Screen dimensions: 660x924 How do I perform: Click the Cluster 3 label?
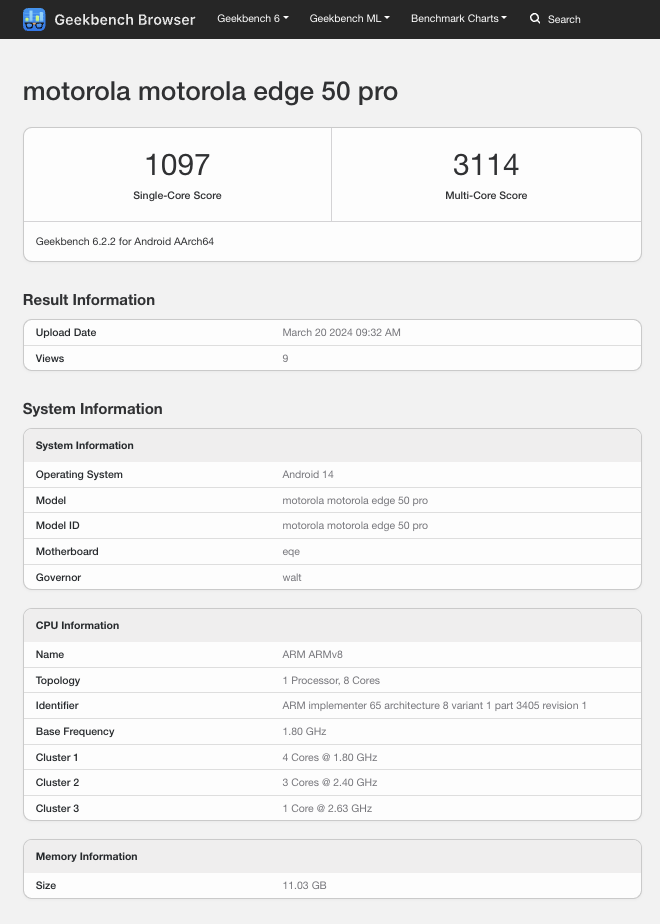(x=57, y=808)
